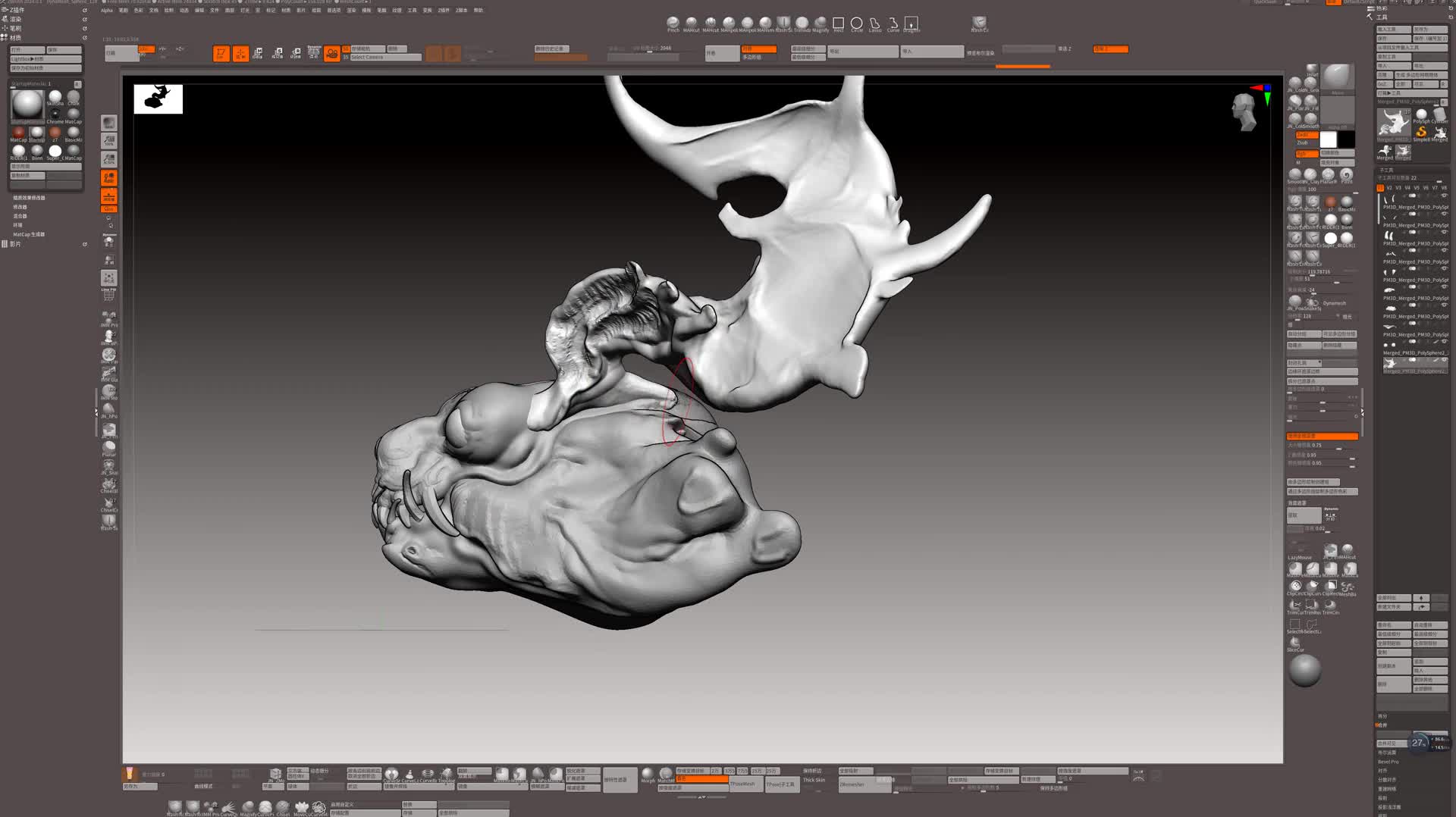Pick the Lasso selection brush
The image size is (1456, 817).
pos(875,23)
